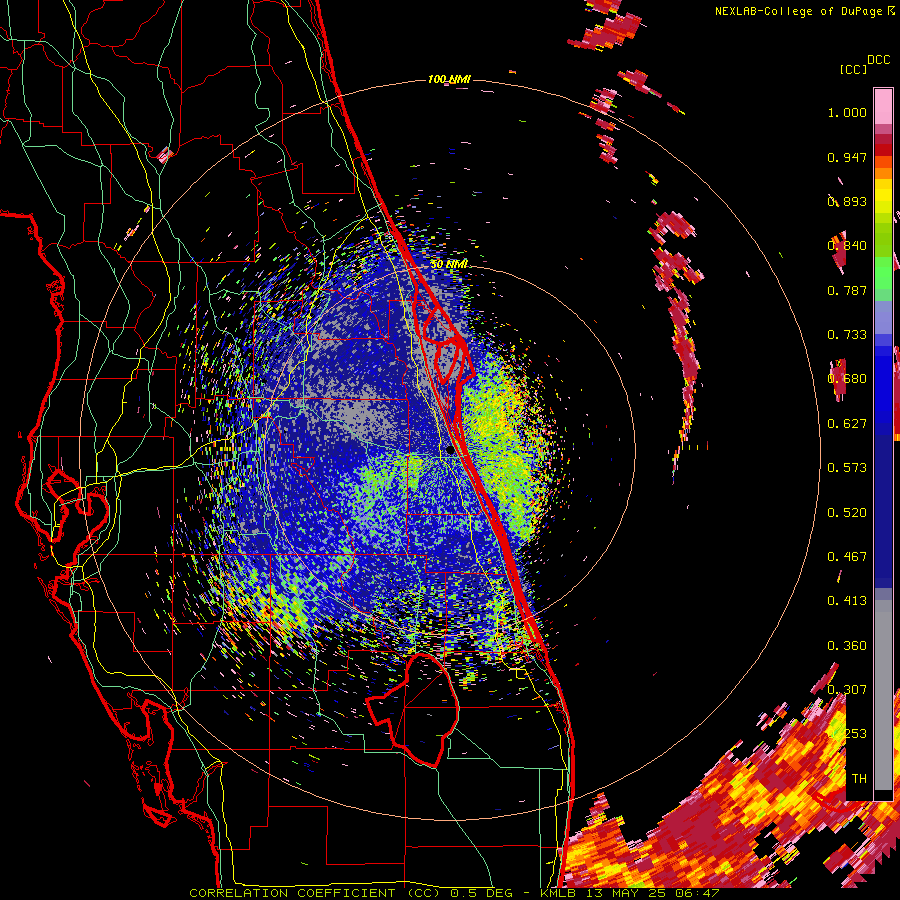Viewport: 900px width, 900px height.
Task: Click the 0.573 scale value
Action: (x=847, y=468)
